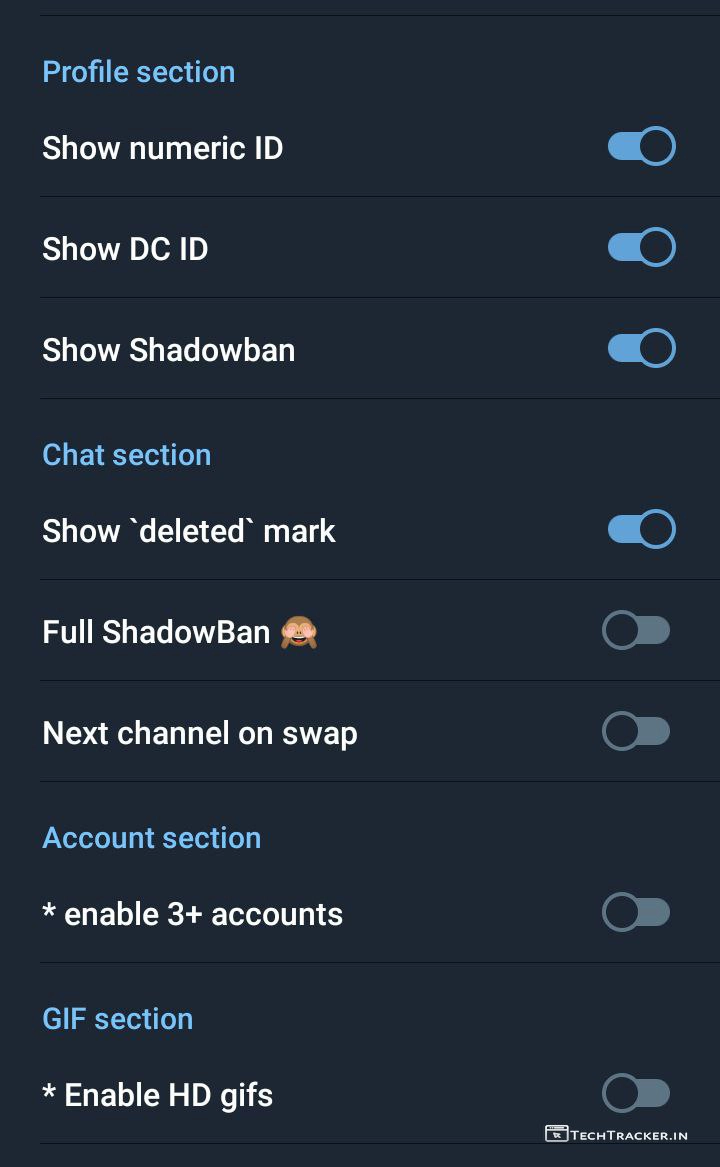Screen dimensions: 720x1167
Task: Enable the Full ShadowBan switch
Action: pos(636,631)
